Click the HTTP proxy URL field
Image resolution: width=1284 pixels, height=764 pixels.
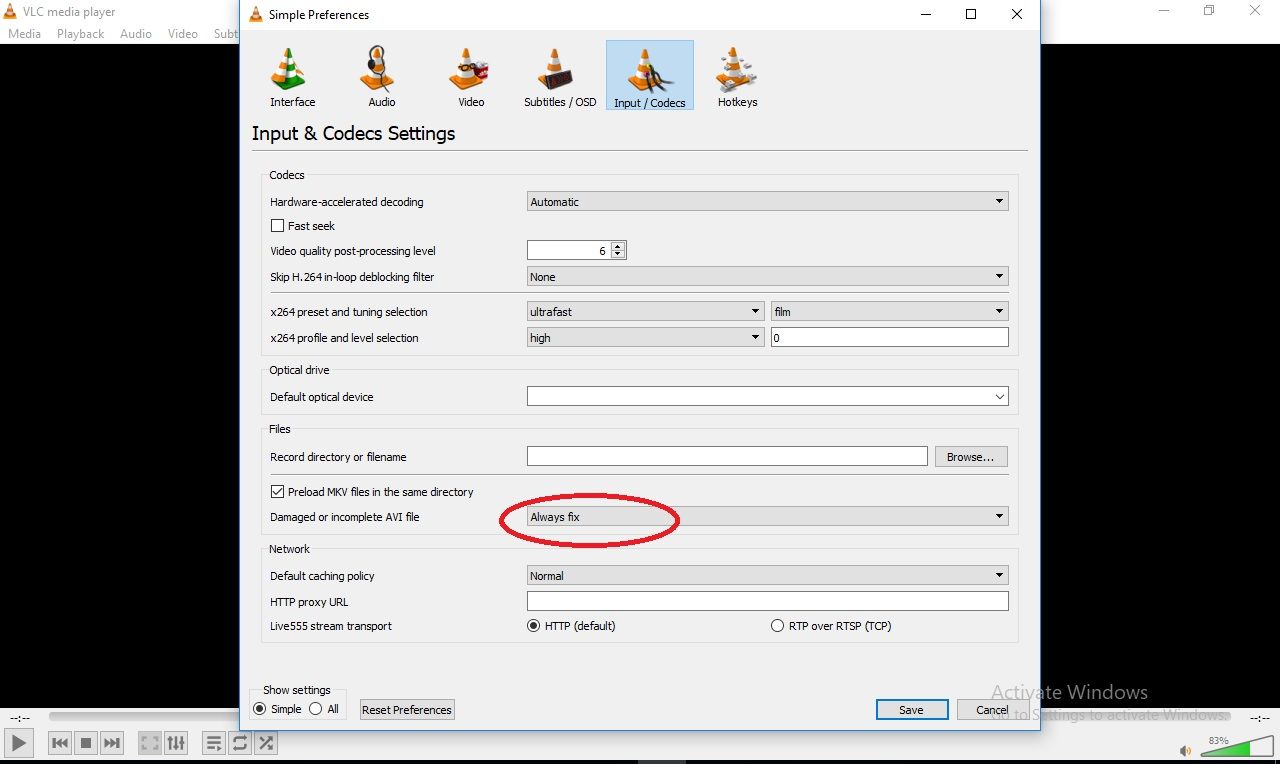pyautogui.click(x=767, y=601)
